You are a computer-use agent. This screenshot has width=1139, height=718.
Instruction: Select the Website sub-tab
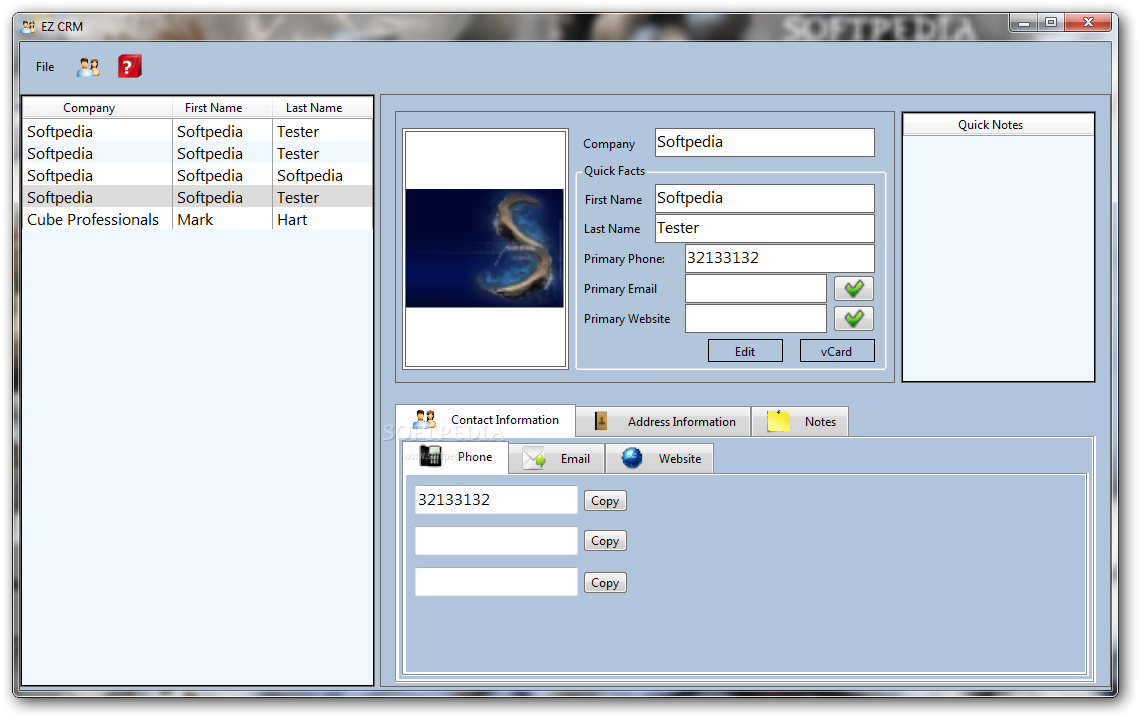(660, 459)
